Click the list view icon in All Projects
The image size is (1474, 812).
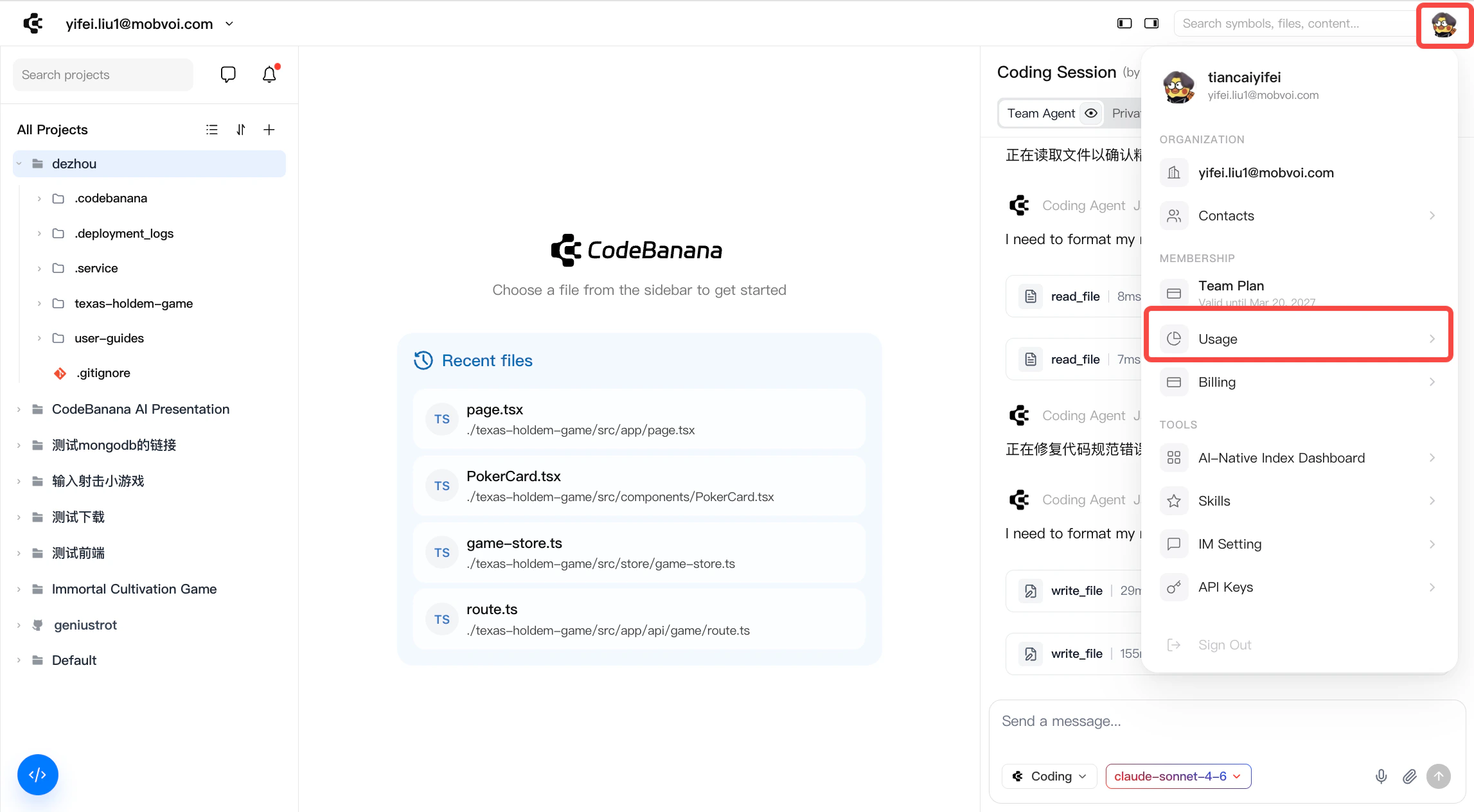212,130
